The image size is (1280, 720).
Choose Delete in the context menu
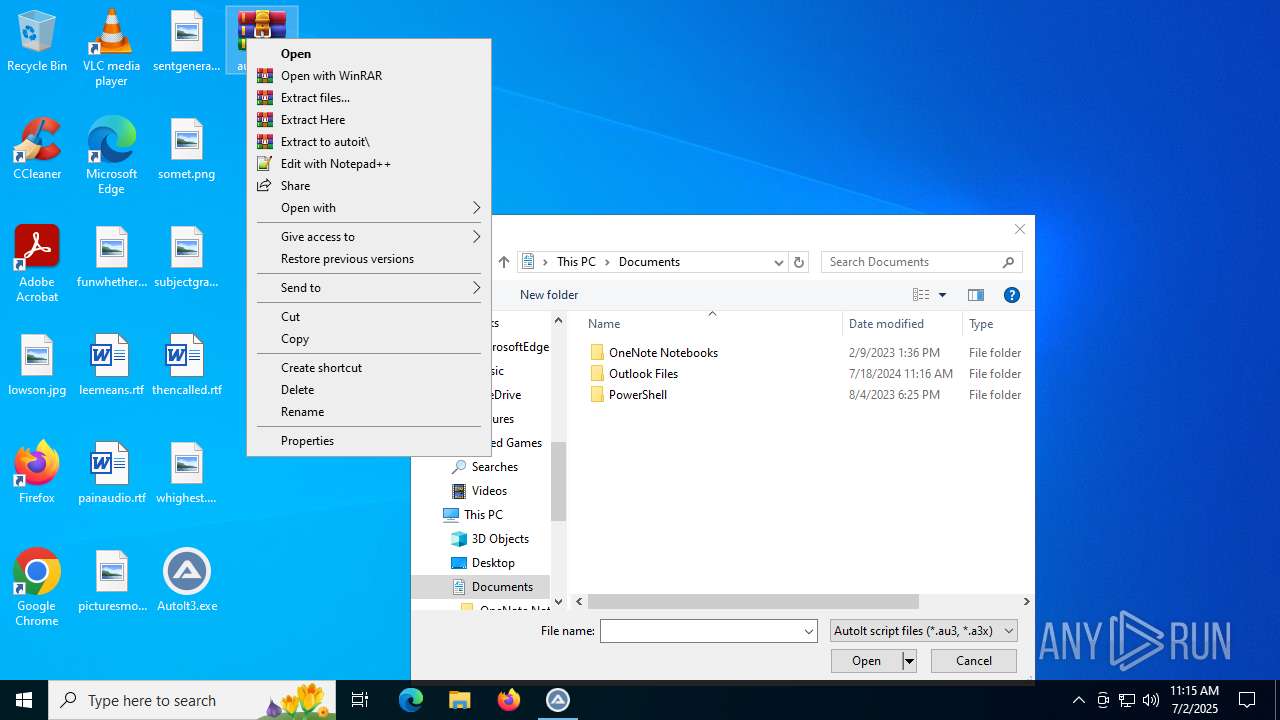[369, 390]
